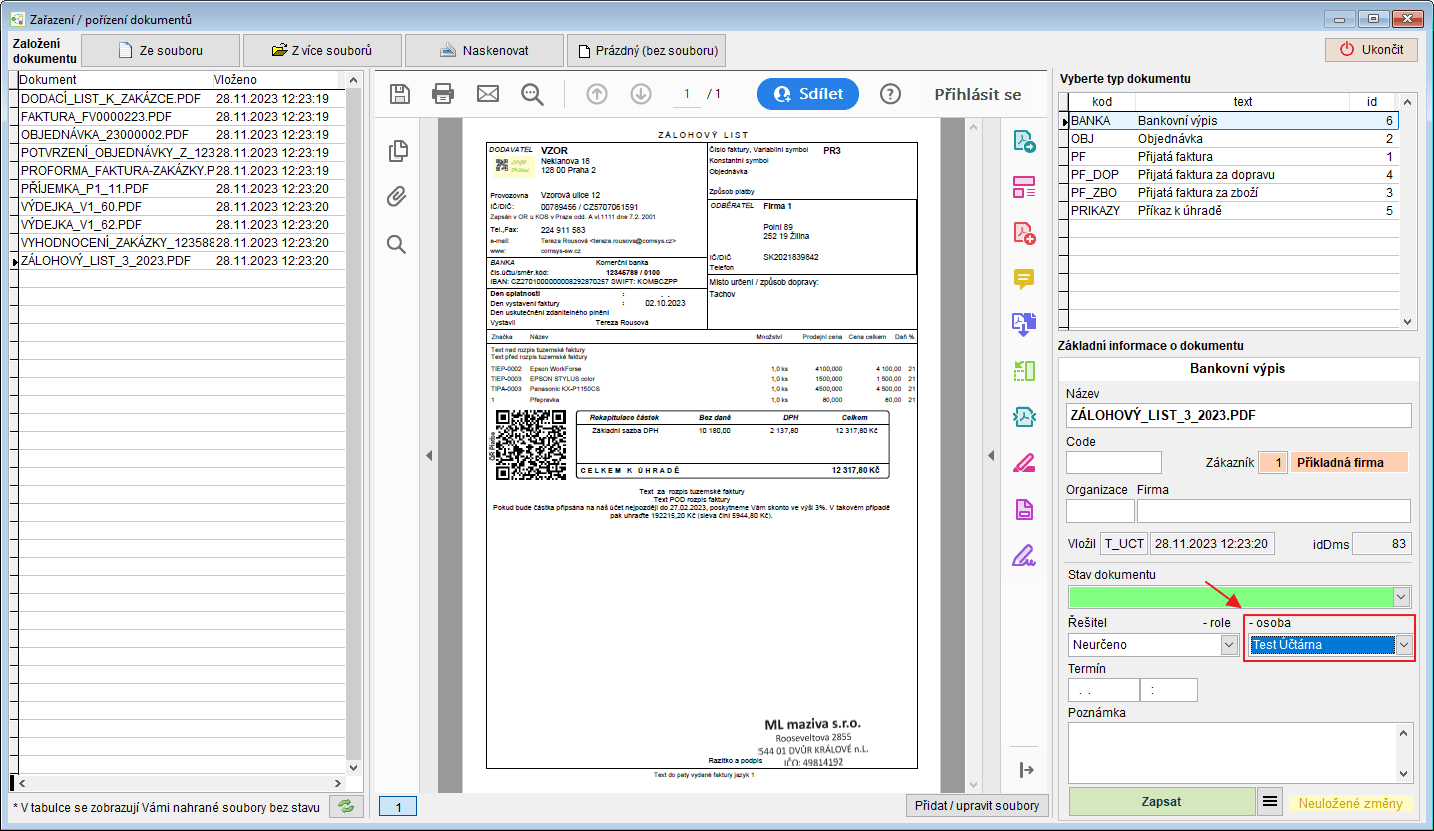Collapse the right PDF tools panel with small triangle
The height and width of the screenshot is (831, 1434).
tap(990, 455)
